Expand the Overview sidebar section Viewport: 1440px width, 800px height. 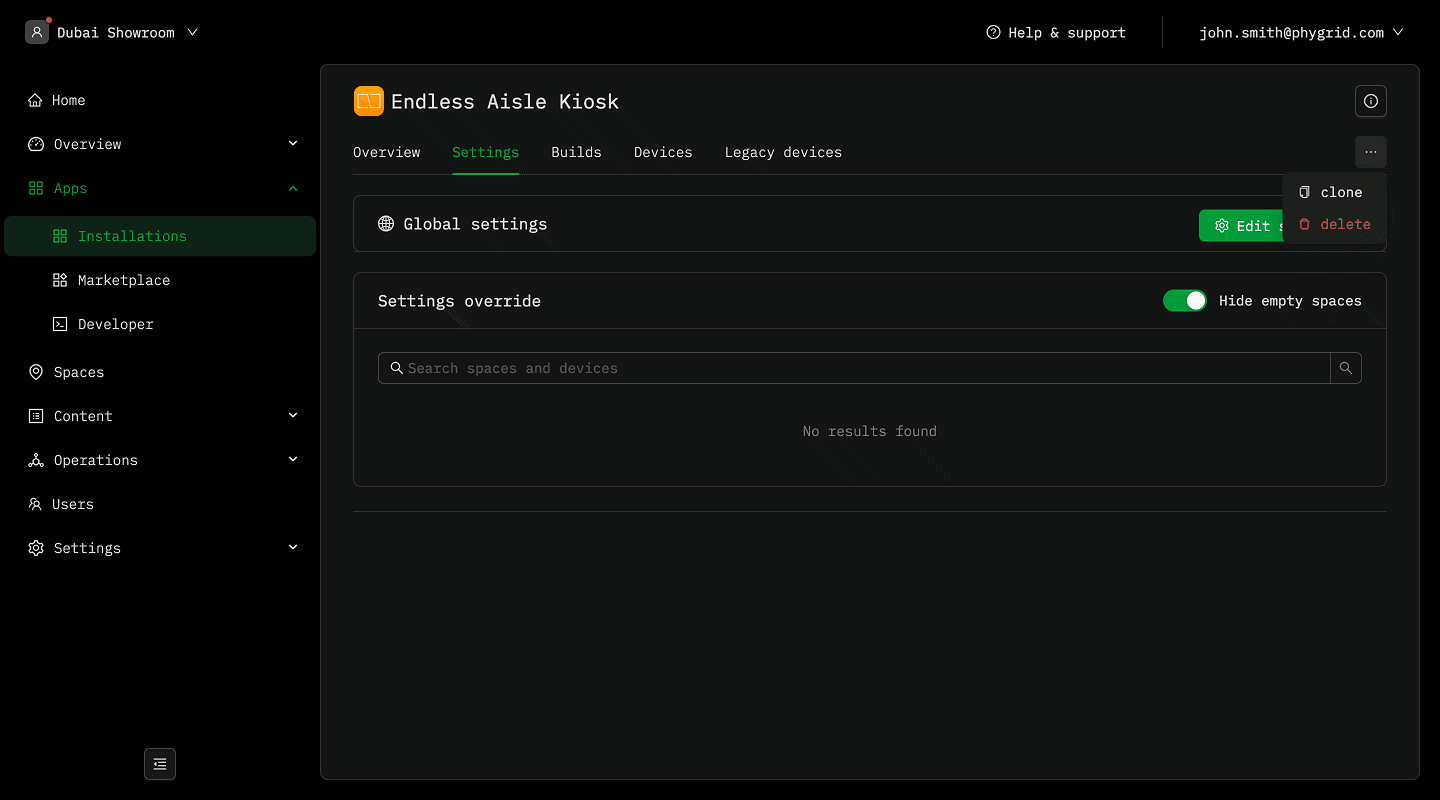click(x=293, y=144)
